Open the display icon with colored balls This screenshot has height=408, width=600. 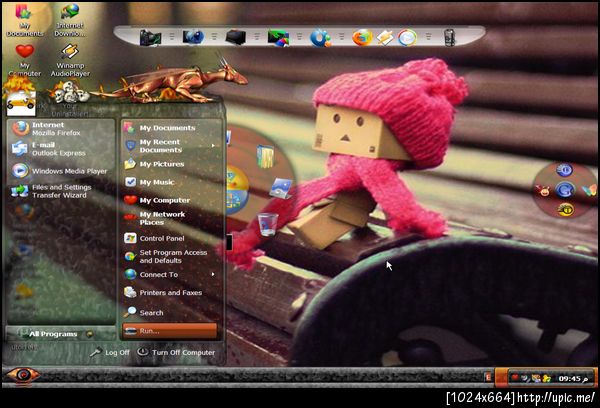click(x=278, y=38)
